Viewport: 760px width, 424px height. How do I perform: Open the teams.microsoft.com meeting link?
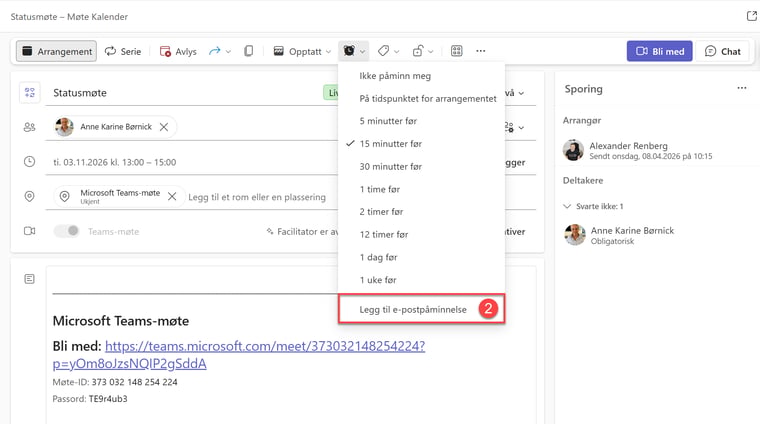tap(239, 355)
